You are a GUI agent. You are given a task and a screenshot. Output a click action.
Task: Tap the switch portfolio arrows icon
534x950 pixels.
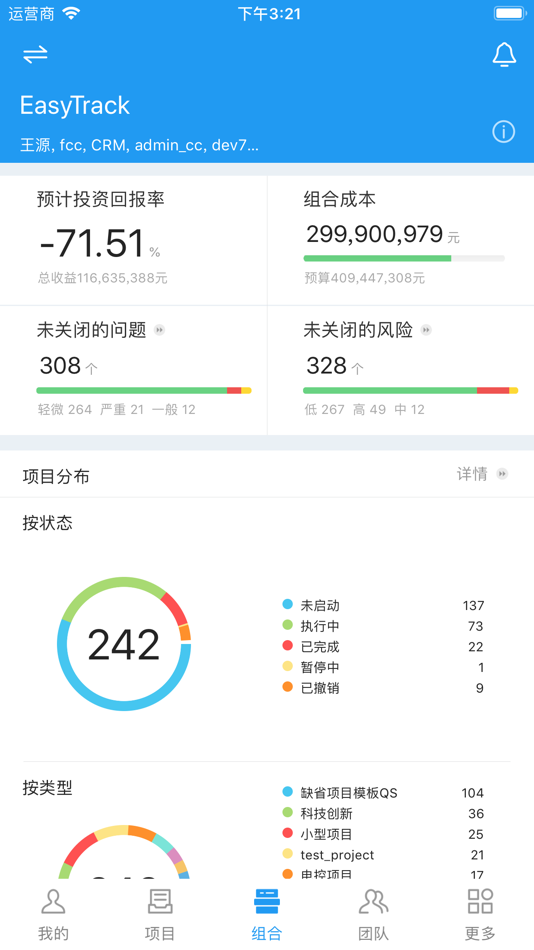(x=35, y=55)
